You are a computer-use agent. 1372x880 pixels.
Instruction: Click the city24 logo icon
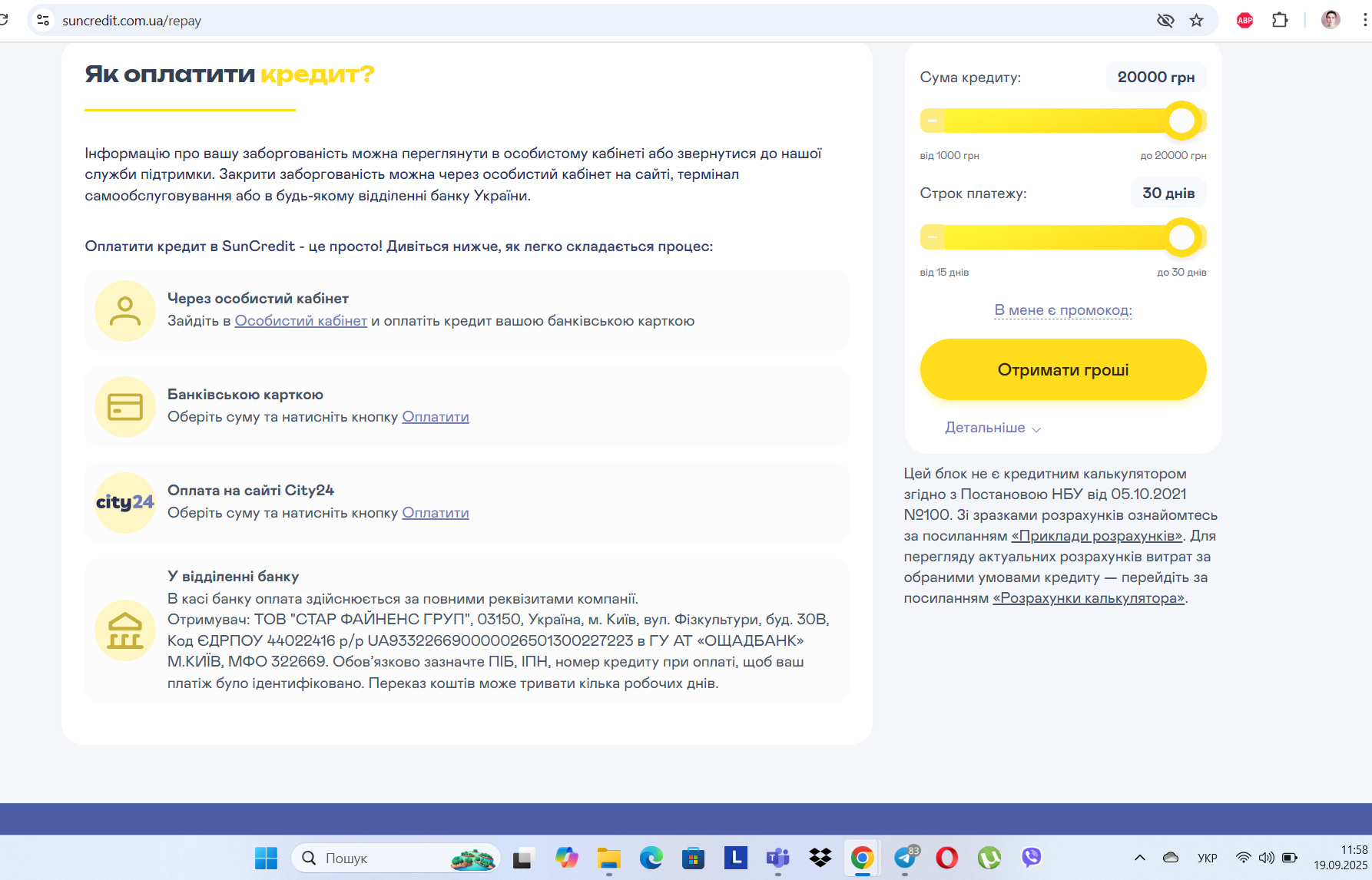pyautogui.click(x=124, y=503)
